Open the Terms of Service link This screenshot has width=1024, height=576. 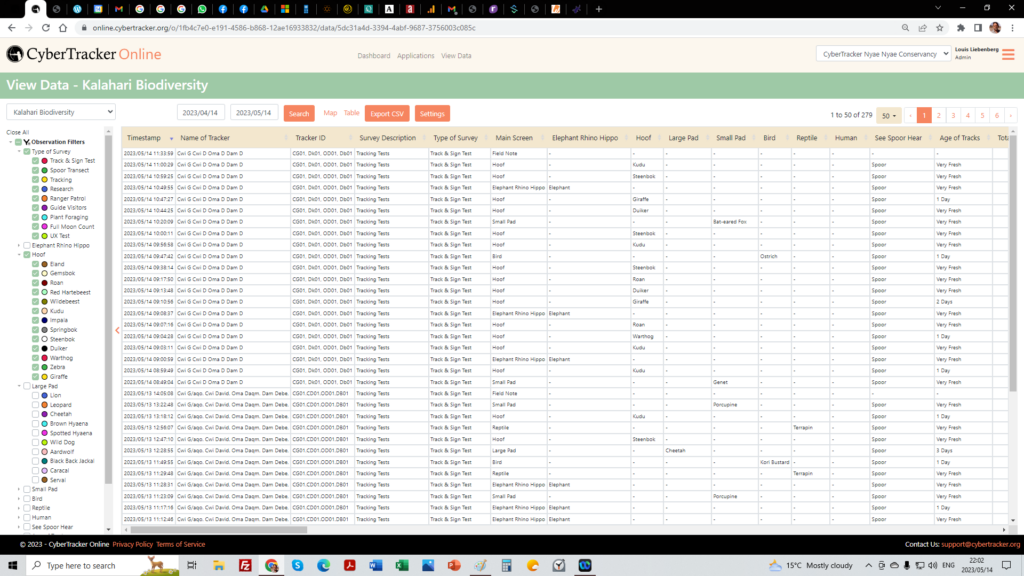(180, 545)
